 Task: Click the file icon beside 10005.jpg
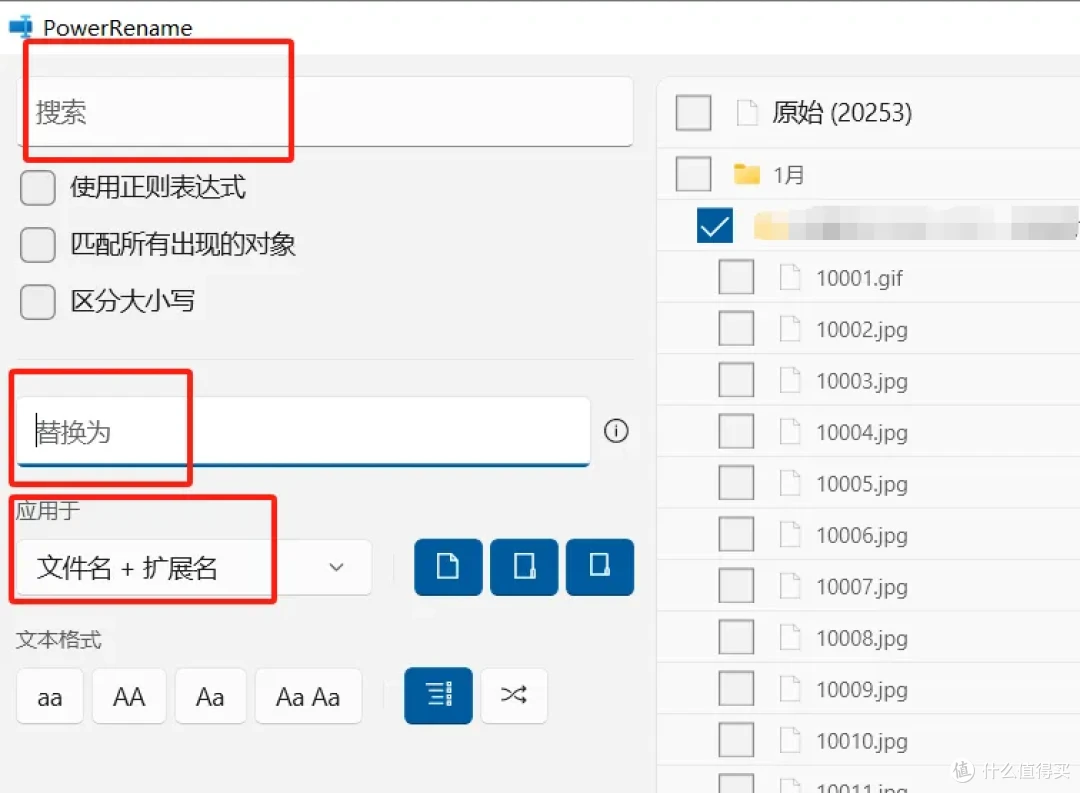(790, 483)
